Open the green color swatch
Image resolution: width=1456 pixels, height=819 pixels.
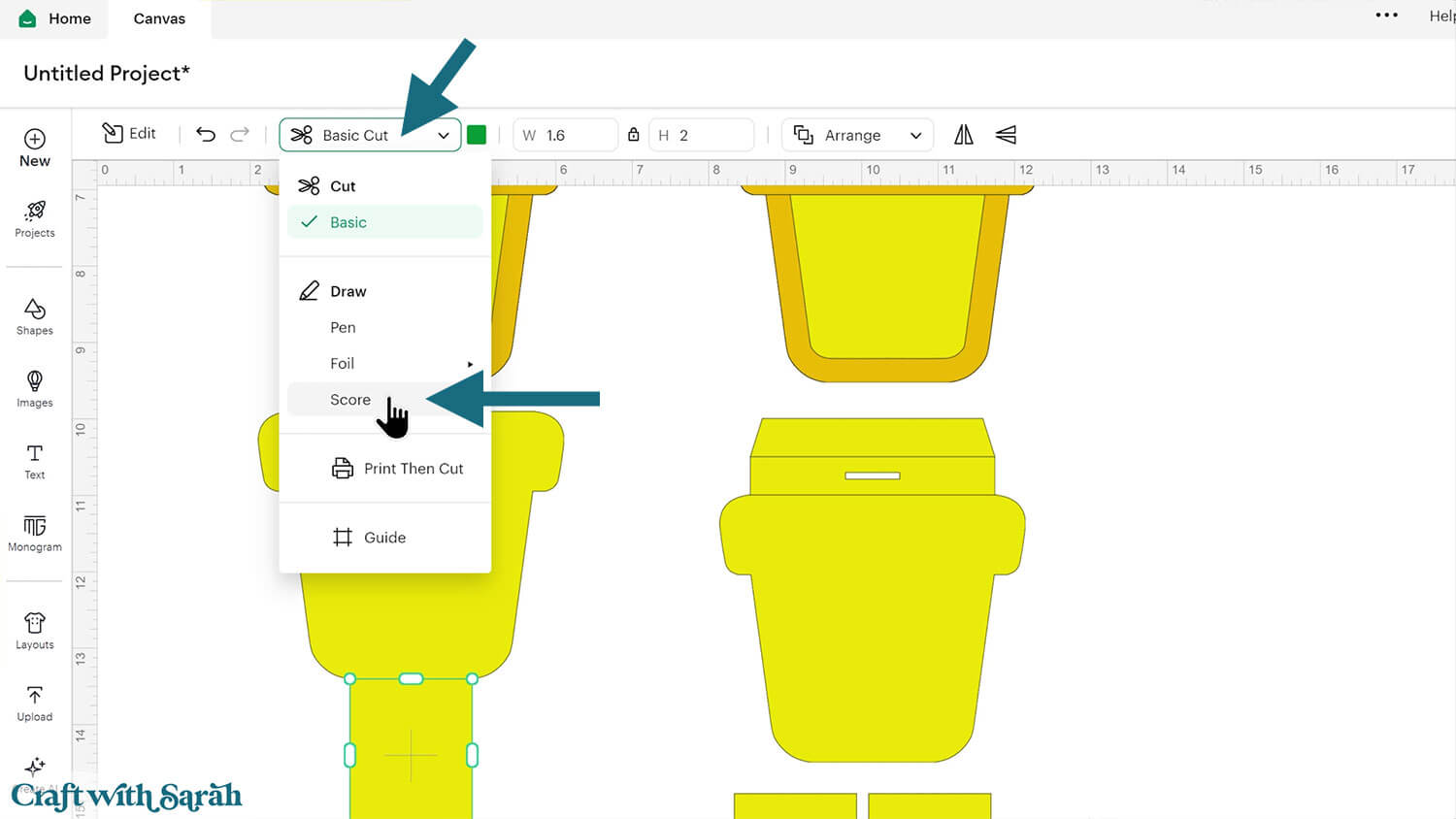(477, 135)
